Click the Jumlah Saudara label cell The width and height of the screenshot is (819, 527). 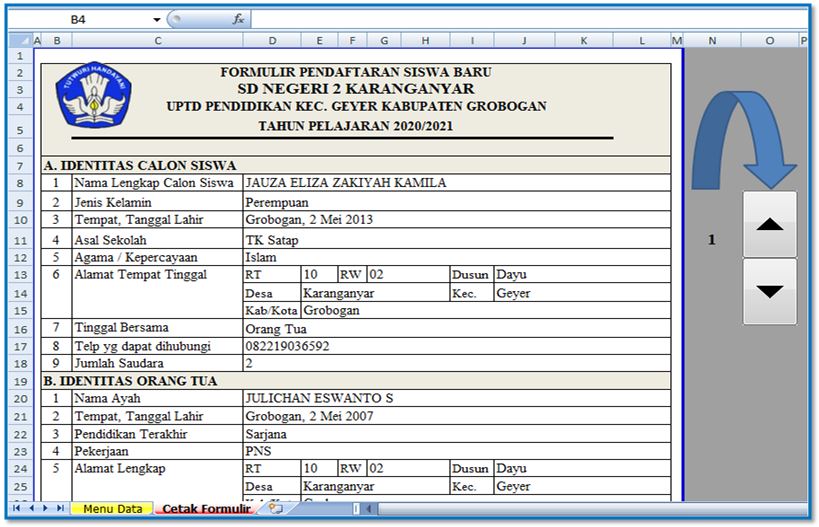point(157,364)
